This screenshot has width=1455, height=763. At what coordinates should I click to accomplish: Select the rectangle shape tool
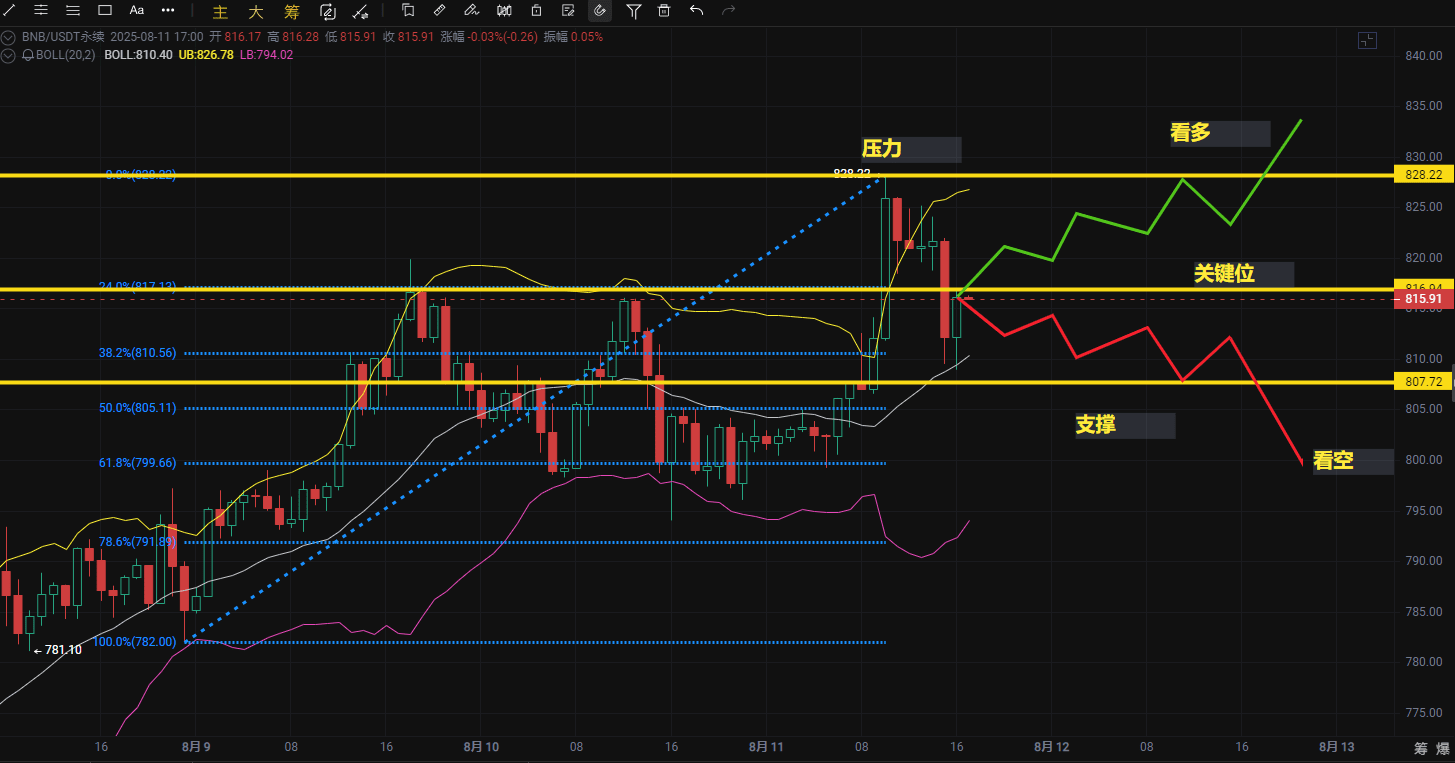click(x=105, y=11)
